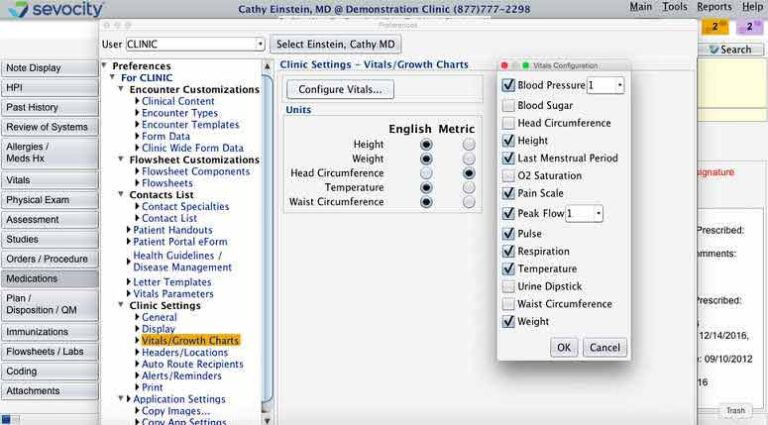Viewport: 768px width, 425px height.
Task: Open the Main menu
Action: pos(640,7)
